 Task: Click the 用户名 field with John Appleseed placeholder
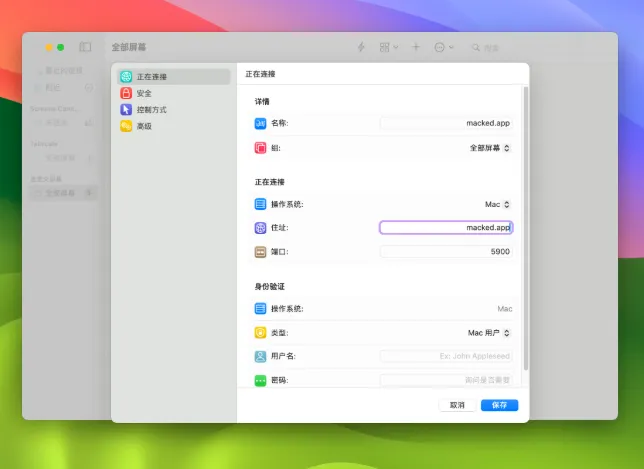(x=446, y=356)
